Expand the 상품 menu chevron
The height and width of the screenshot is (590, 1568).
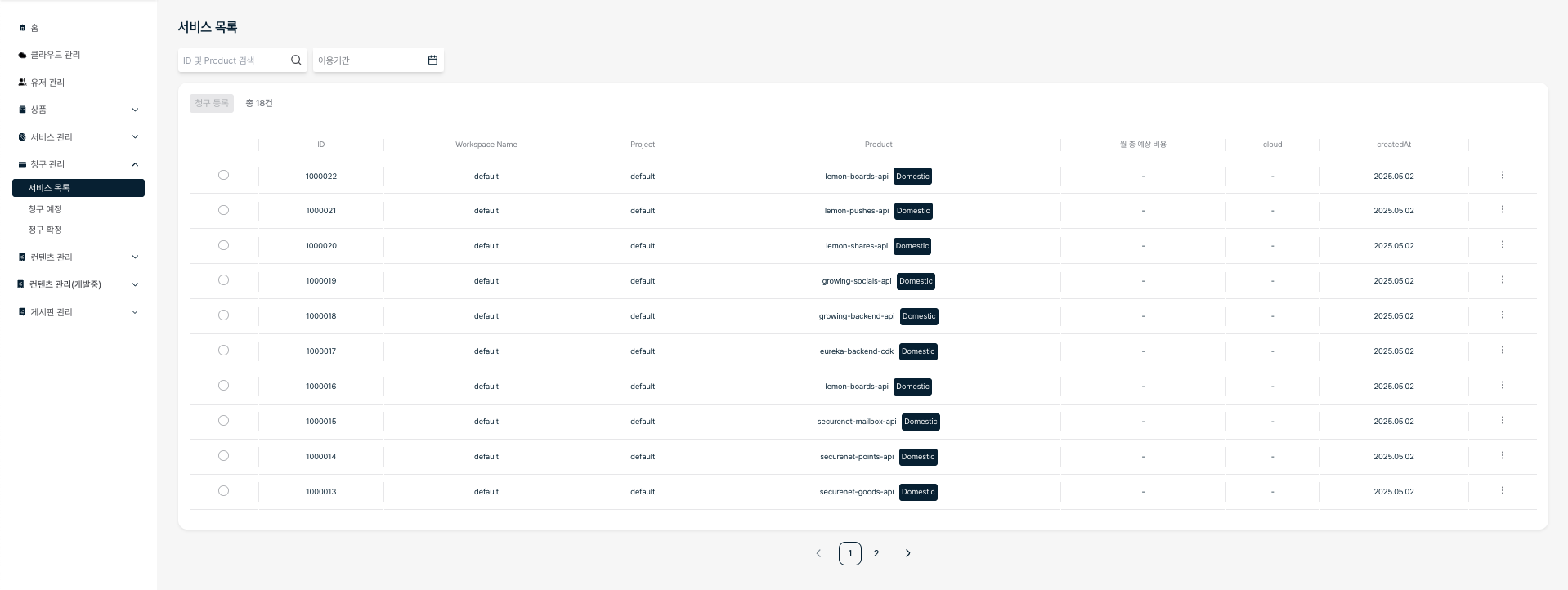135,110
